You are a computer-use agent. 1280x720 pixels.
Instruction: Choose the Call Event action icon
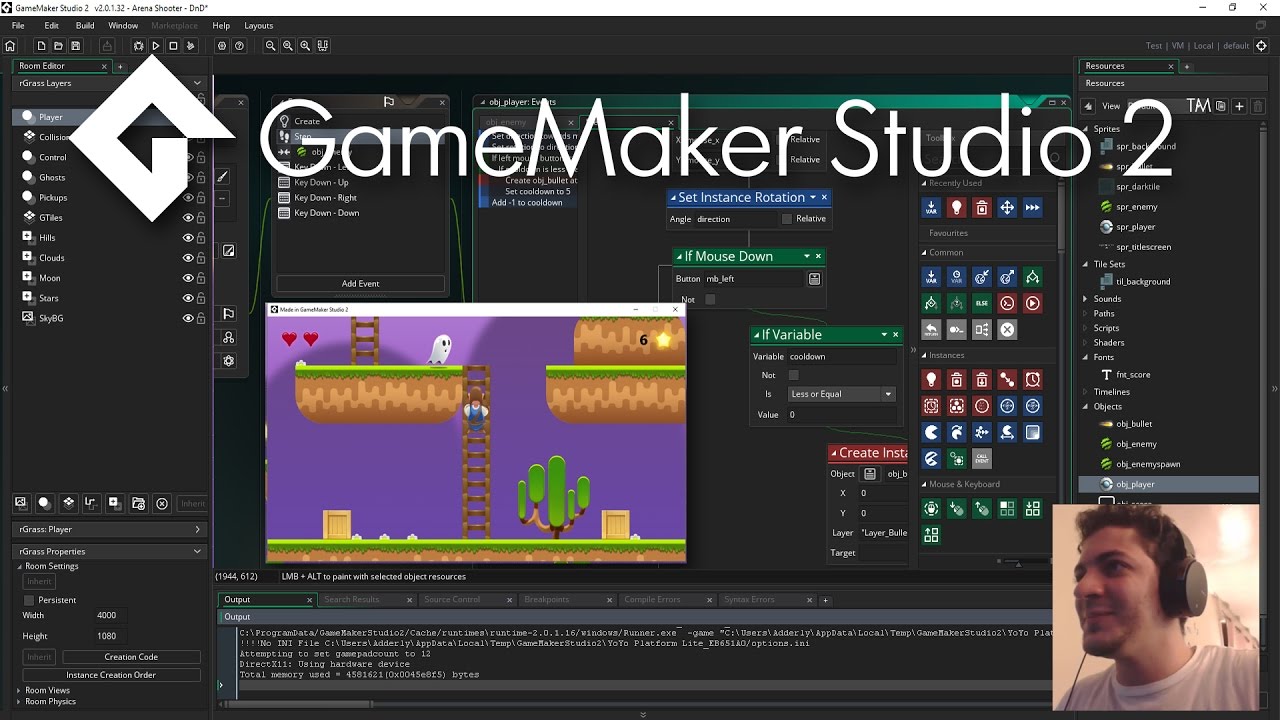tap(982, 458)
